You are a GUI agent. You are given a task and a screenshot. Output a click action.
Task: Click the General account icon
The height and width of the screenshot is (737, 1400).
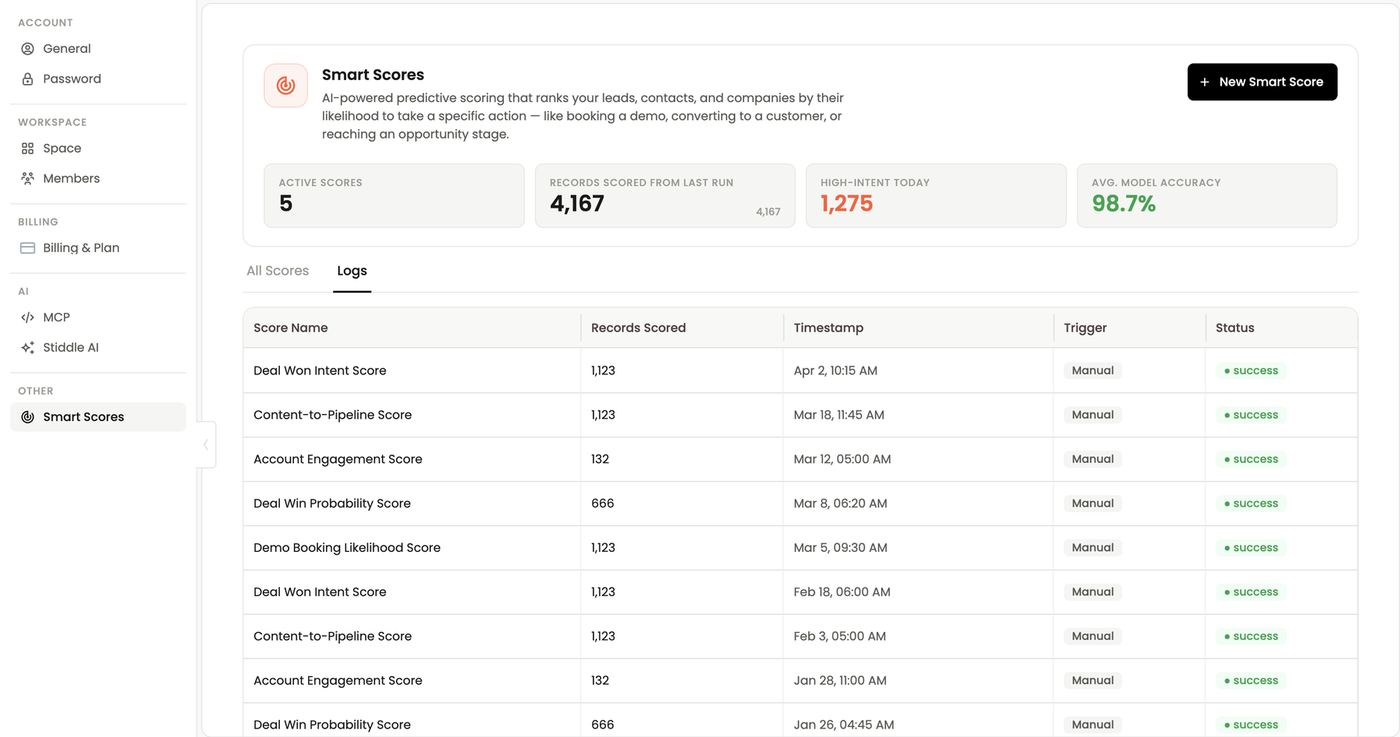pos(28,49)
